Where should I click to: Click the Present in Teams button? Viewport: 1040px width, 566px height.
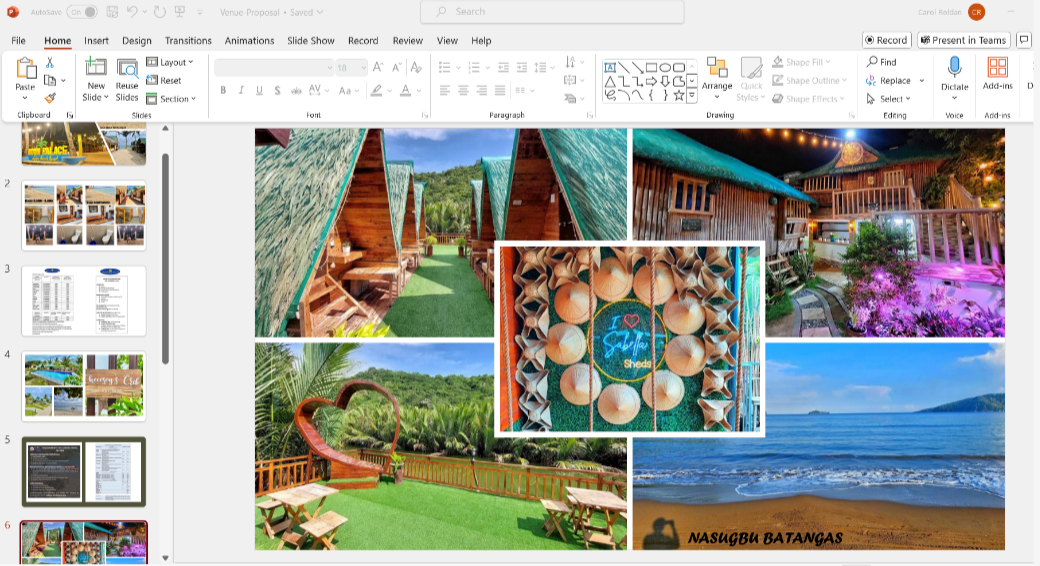[964, 40]
